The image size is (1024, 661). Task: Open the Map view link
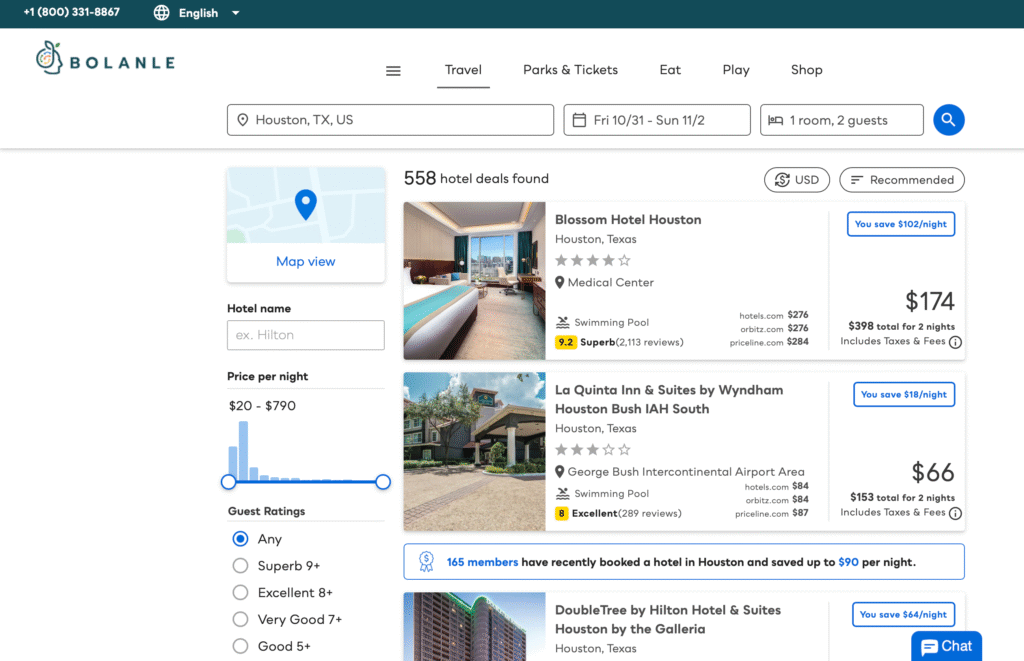click(x=306, y=261)
